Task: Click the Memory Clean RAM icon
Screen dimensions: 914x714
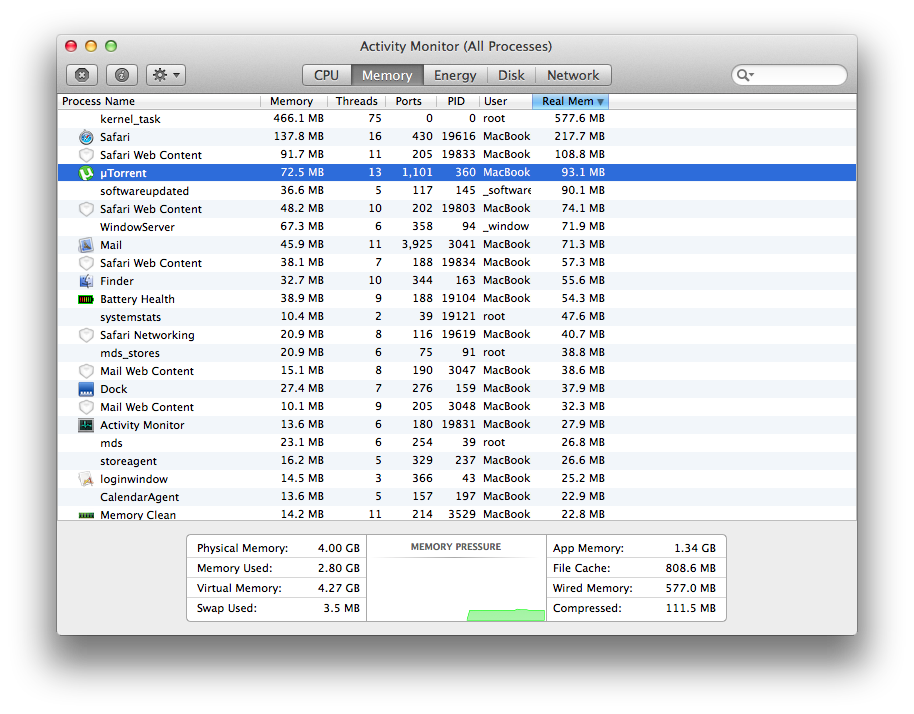Action: tap(86, 515)
